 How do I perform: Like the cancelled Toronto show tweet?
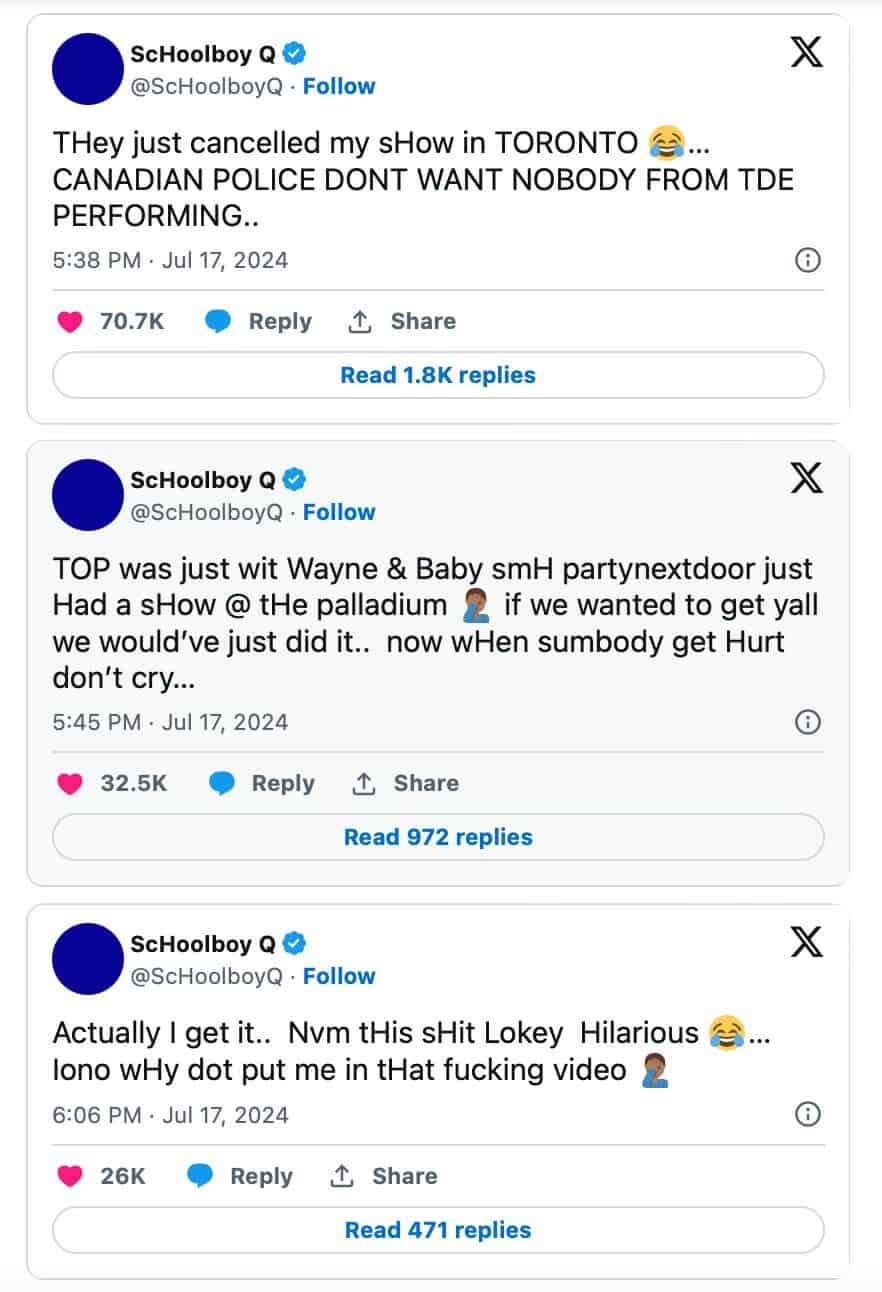(x=69, y=322)
